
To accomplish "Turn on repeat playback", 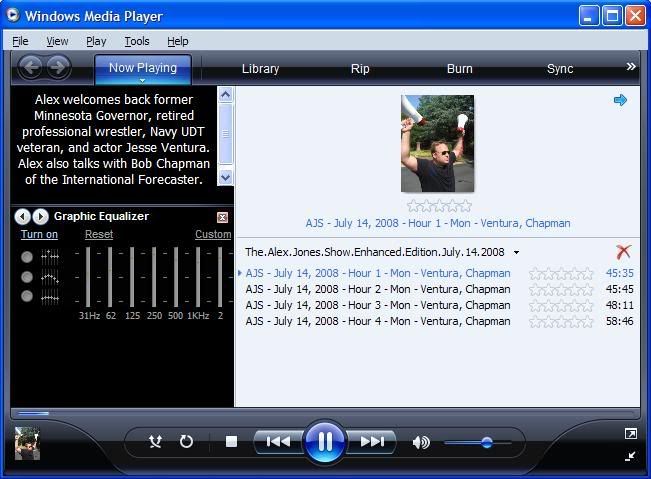I will tap(186, 441).
